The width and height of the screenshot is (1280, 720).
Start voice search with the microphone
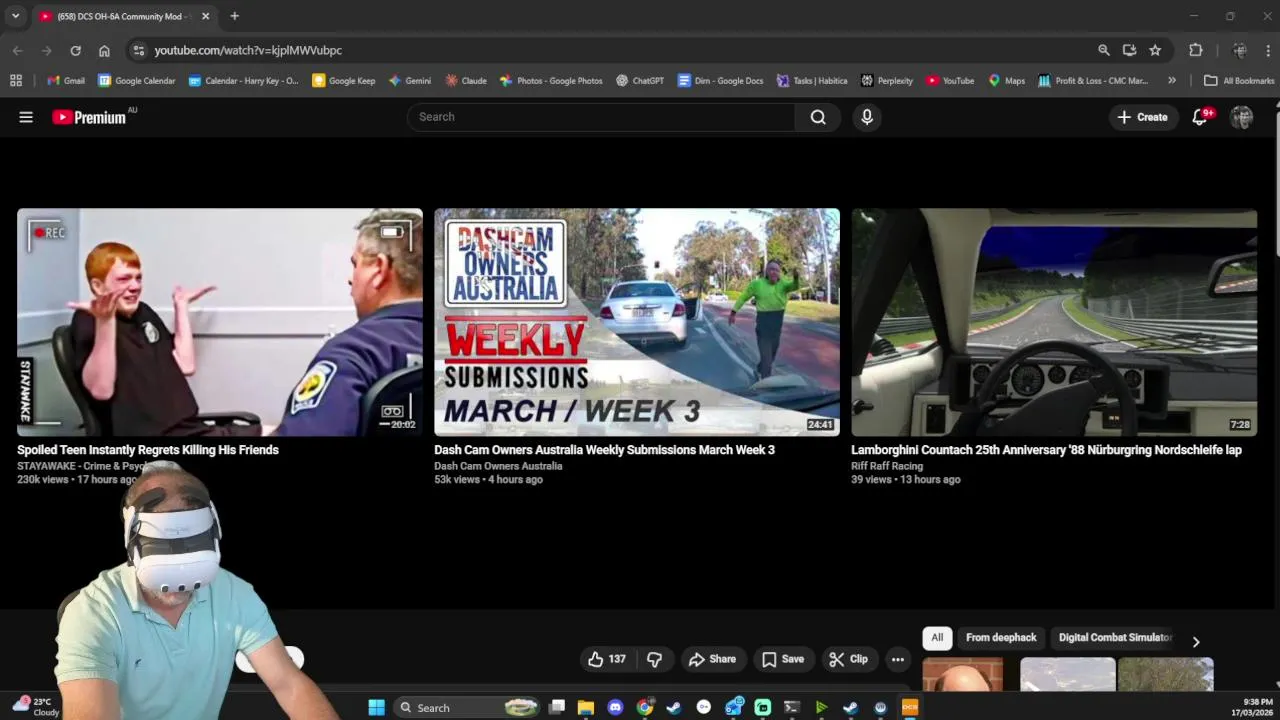867,117
